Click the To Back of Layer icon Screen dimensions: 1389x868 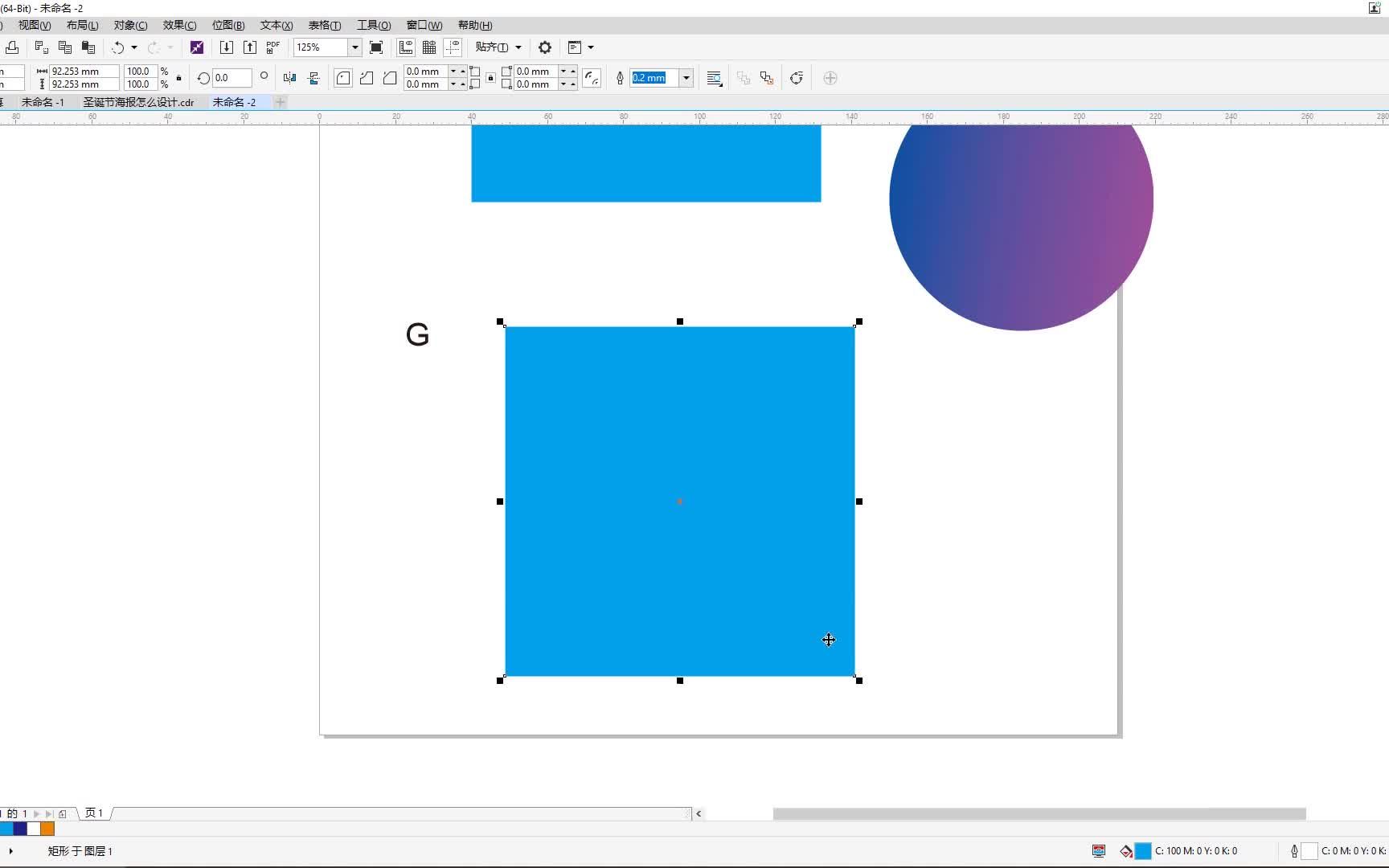coord(767,78)
